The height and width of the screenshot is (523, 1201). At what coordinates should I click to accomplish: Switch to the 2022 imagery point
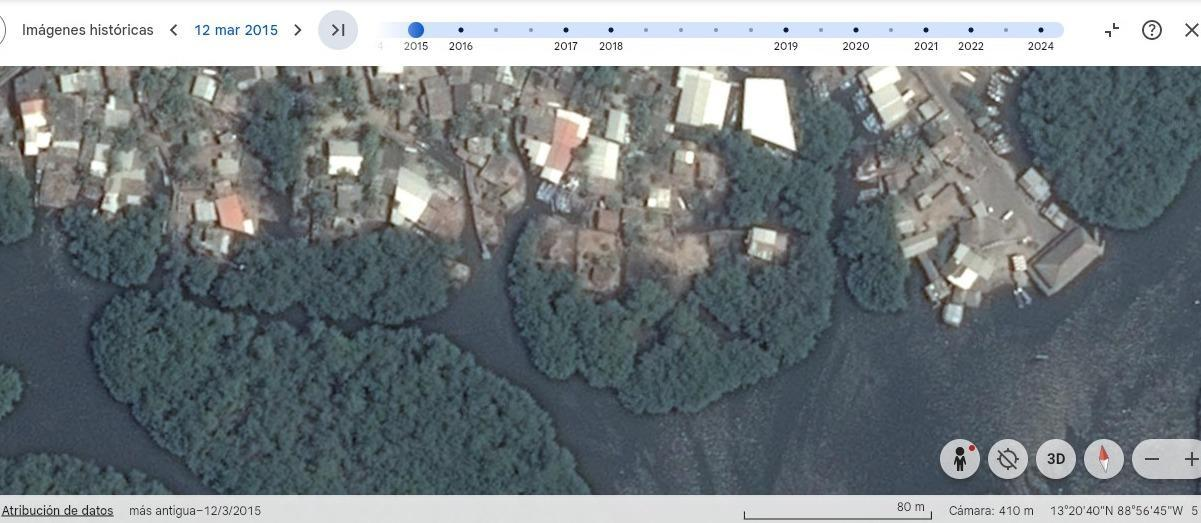(x=971, y=30)
